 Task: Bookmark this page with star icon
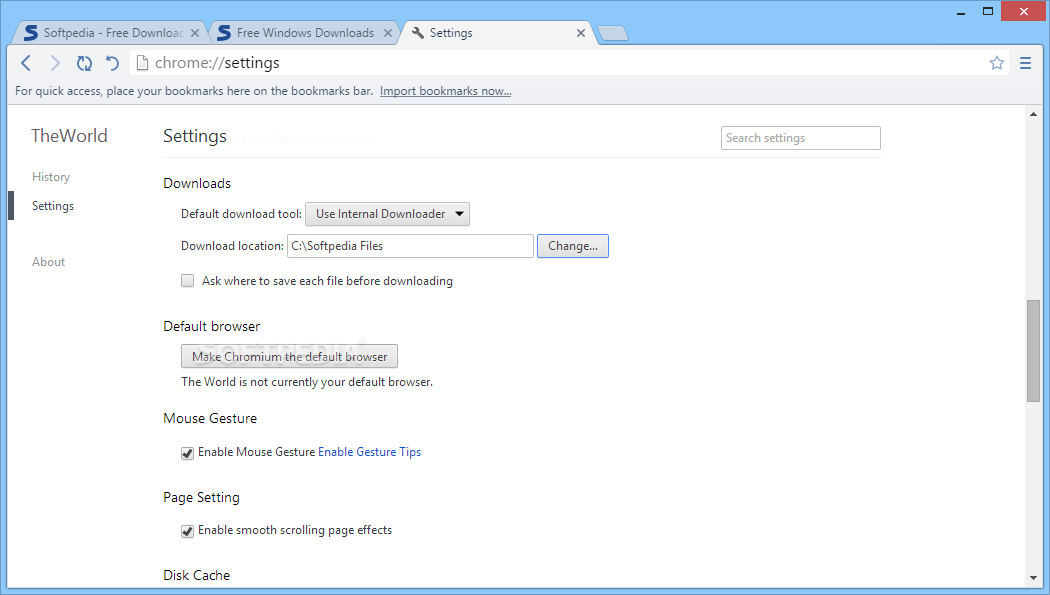coord(996,63)
